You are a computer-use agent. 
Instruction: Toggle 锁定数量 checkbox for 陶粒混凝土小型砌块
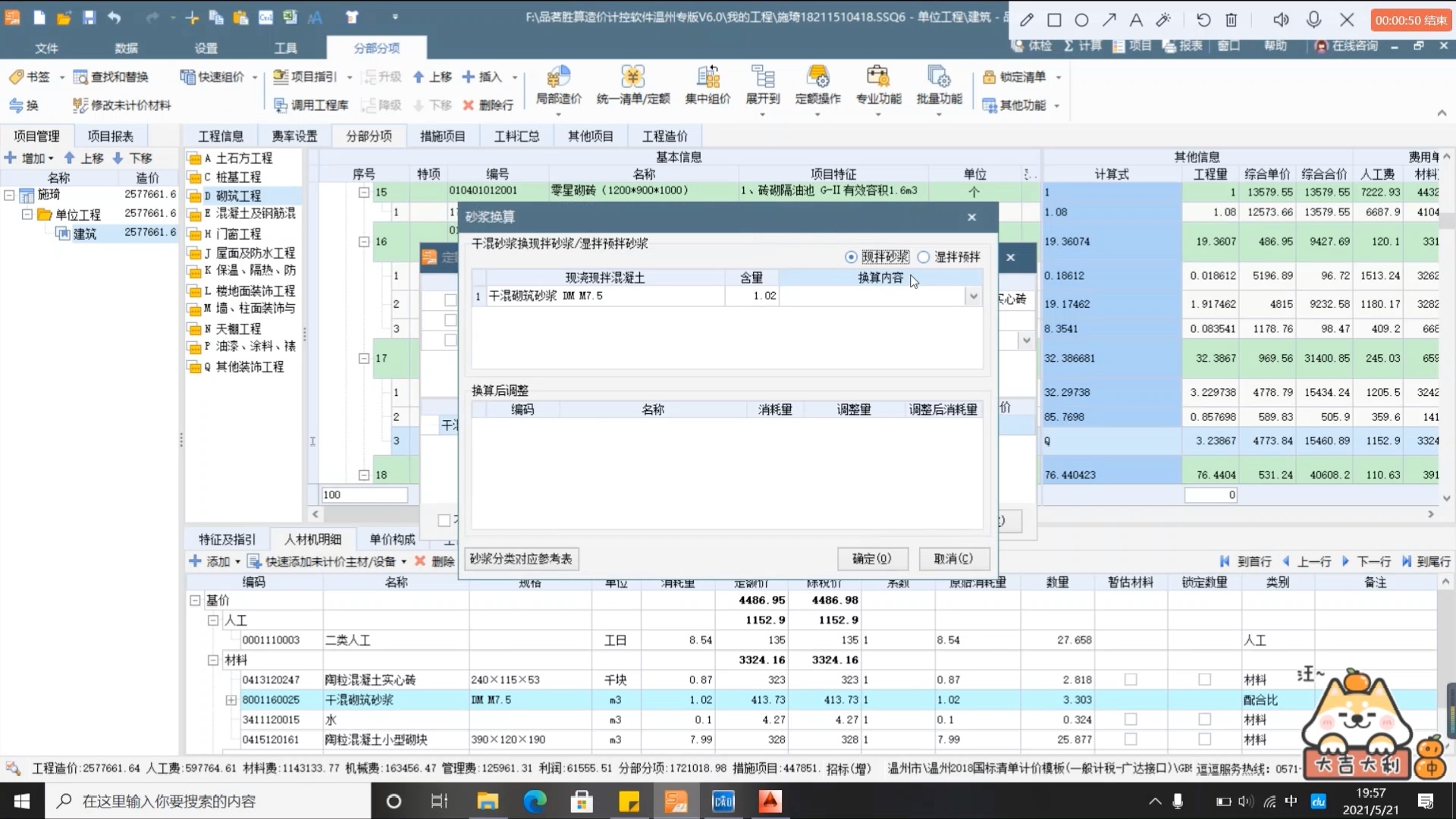1204,739
